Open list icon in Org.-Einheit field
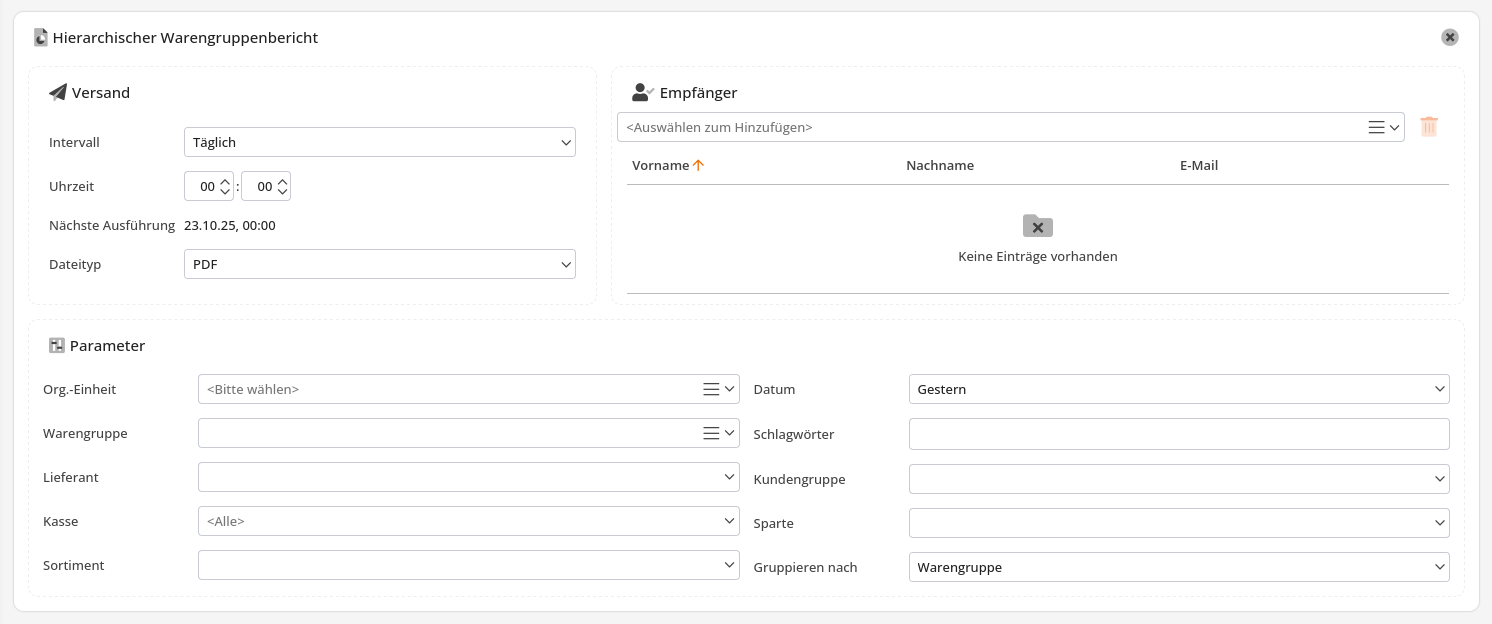Image resolution: width=1492 pixels, height=624 pixels. click(711, 389)
